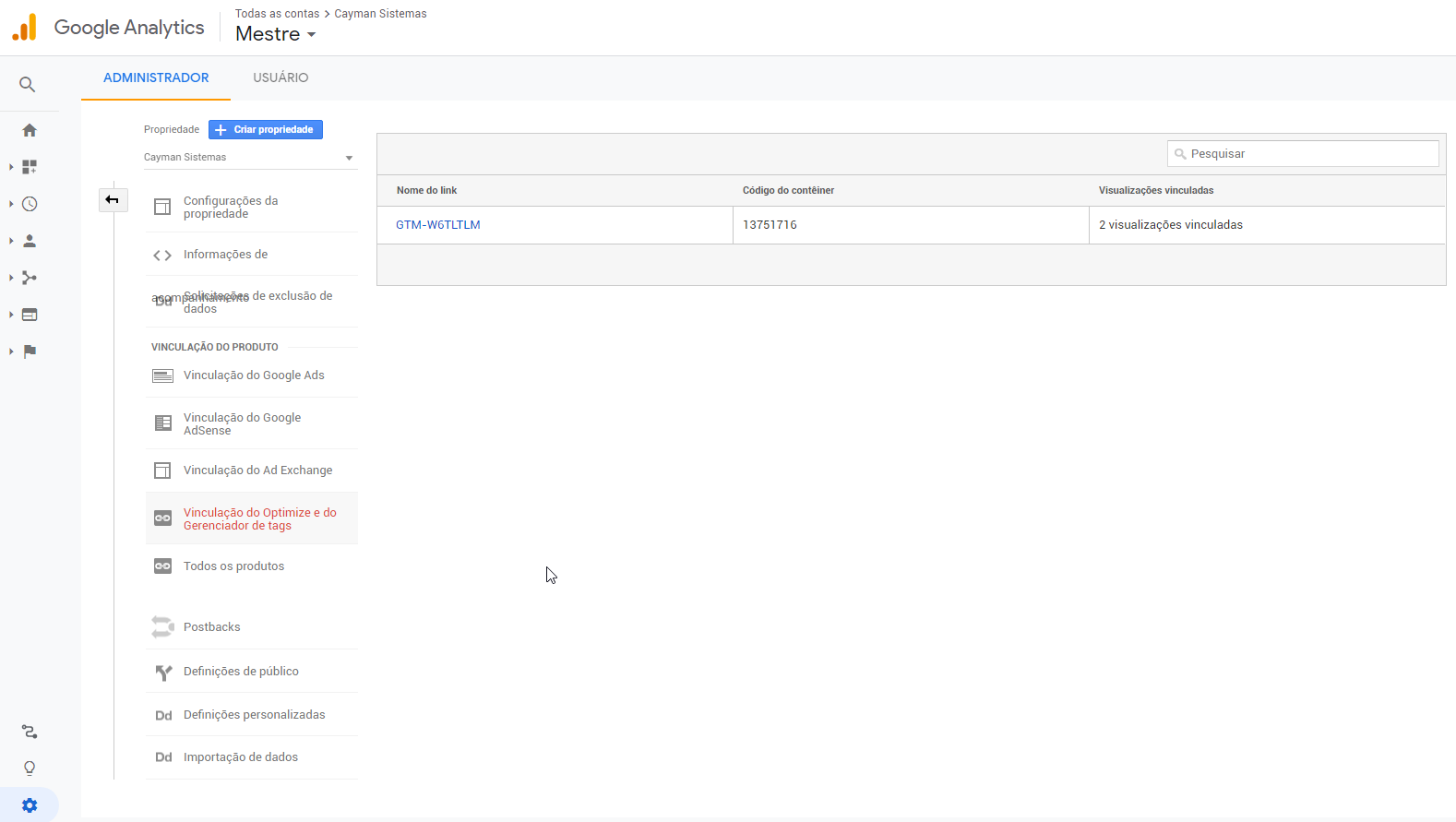
Task: Open Todos os produtos
Action: (252, 566)
